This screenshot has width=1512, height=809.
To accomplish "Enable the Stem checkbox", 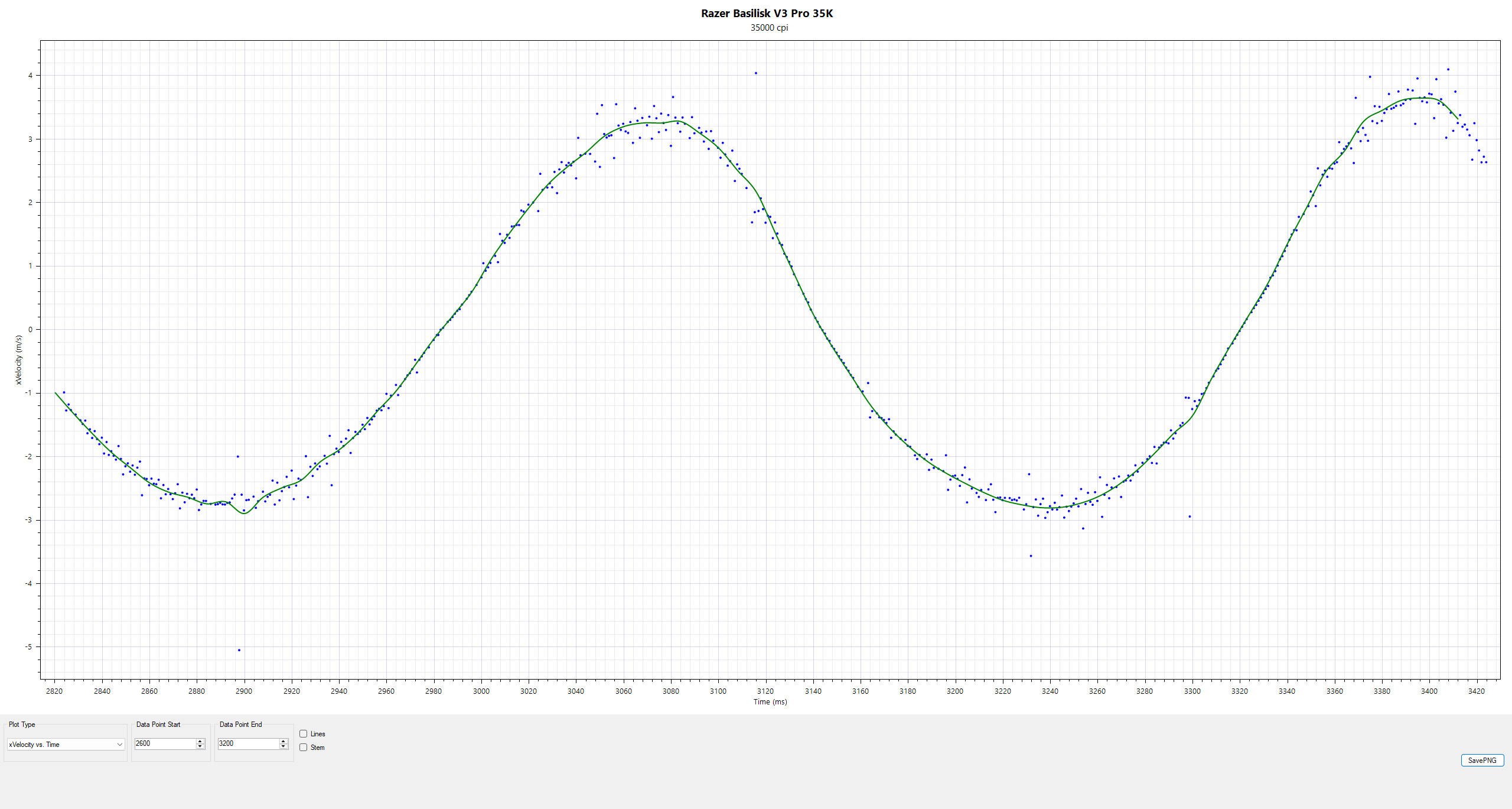I will point(304,748).
